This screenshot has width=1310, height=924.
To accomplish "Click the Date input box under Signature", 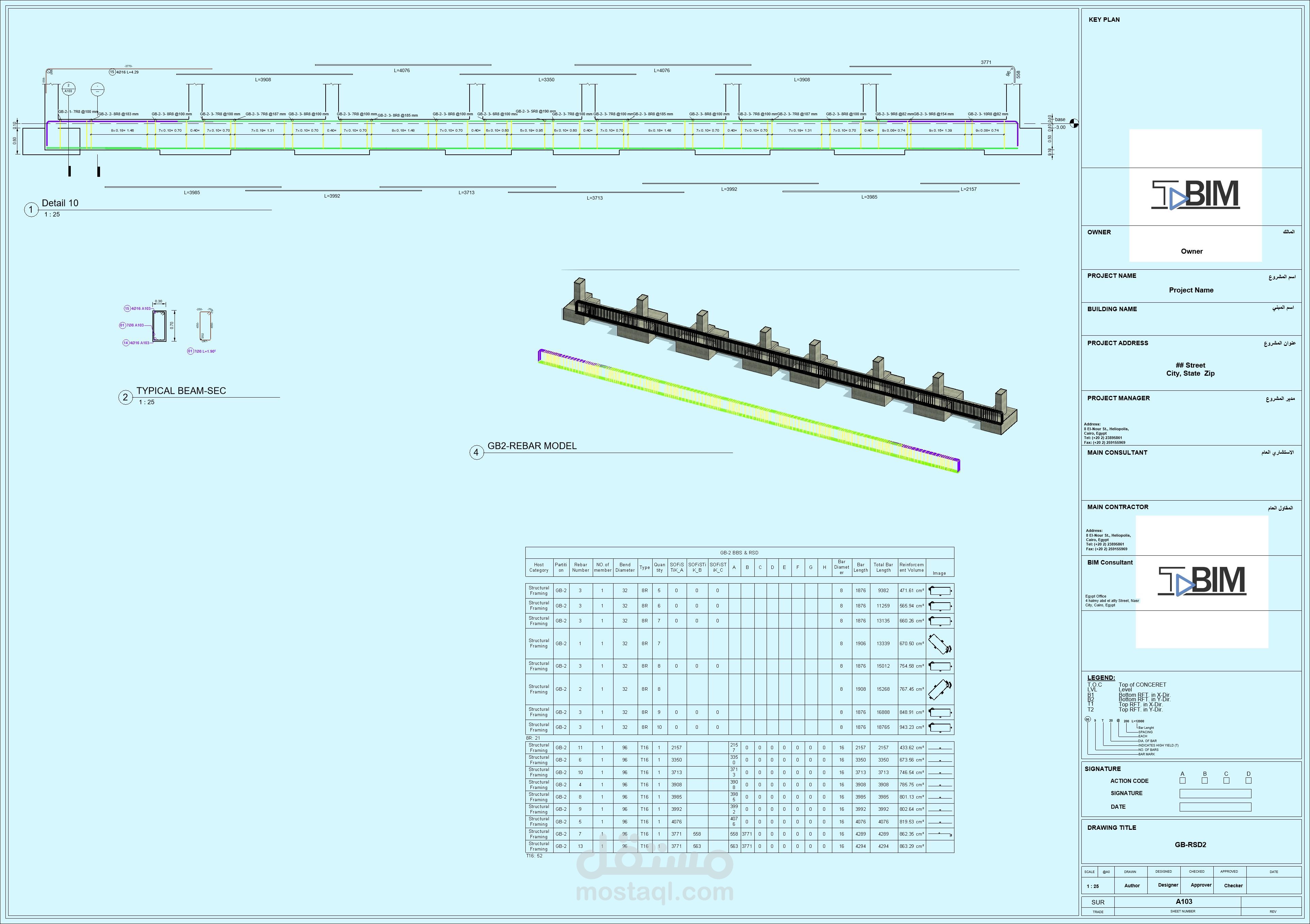I will [1215, 807].
